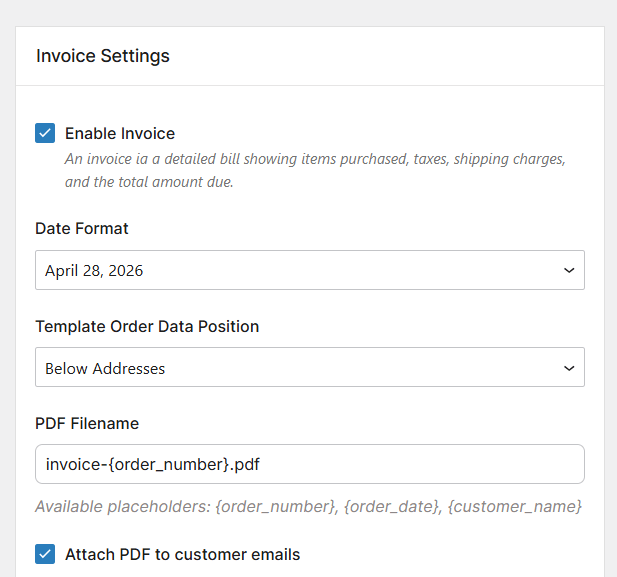Open the dropdown showing April 28, 2026
The width and height of the screenshot is (617, 577).
[300, 270]
